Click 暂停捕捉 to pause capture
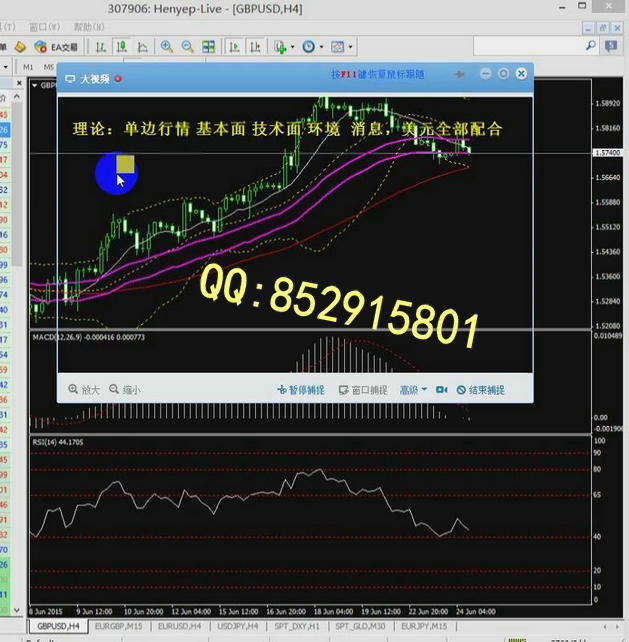 (300, 390)
